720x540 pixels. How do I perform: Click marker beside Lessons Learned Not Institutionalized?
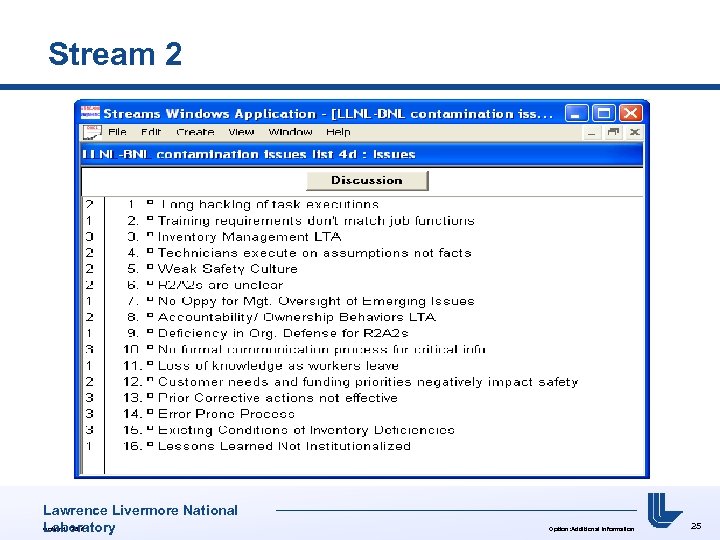150,444
